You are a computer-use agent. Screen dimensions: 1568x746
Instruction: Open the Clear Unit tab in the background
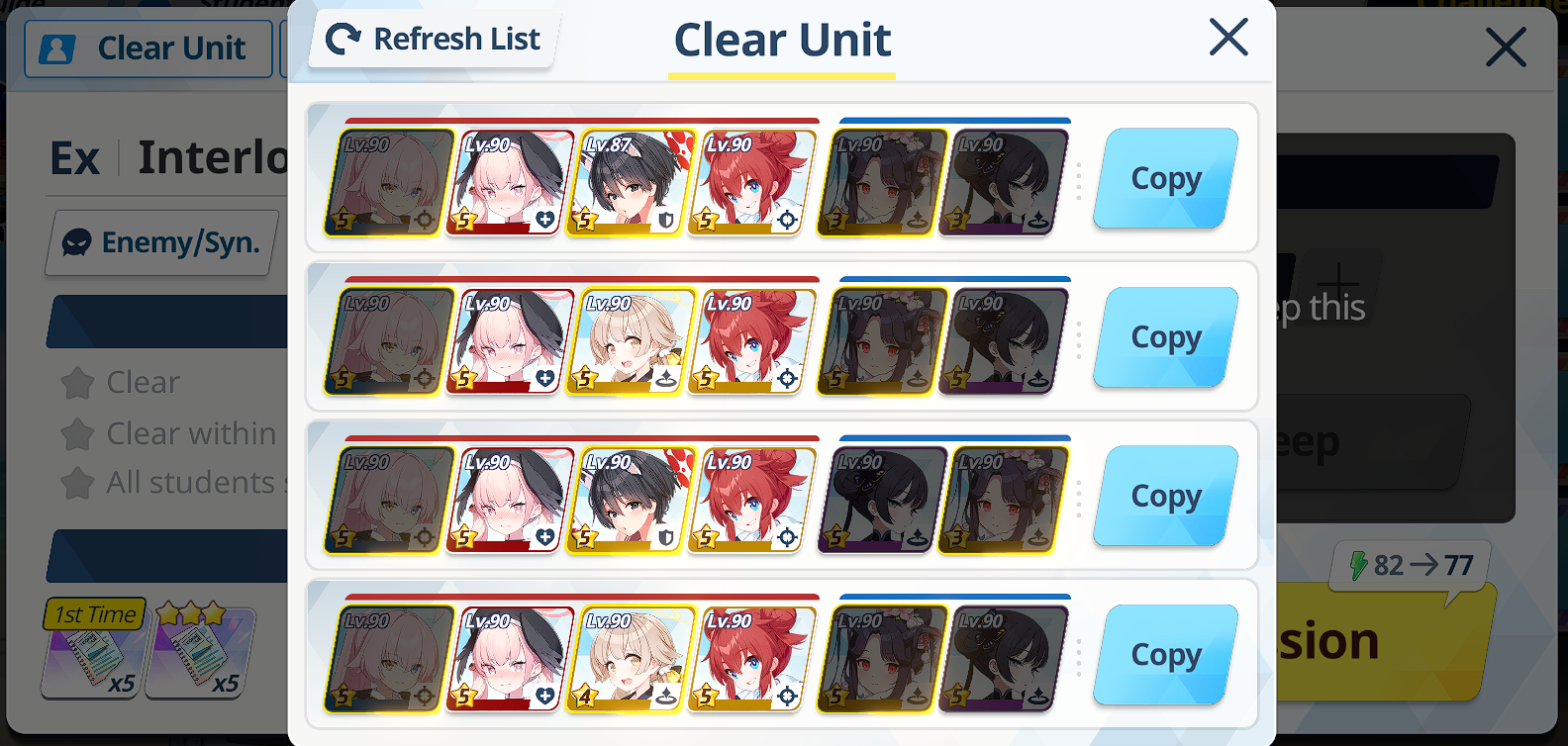click(x=148, y=48)
